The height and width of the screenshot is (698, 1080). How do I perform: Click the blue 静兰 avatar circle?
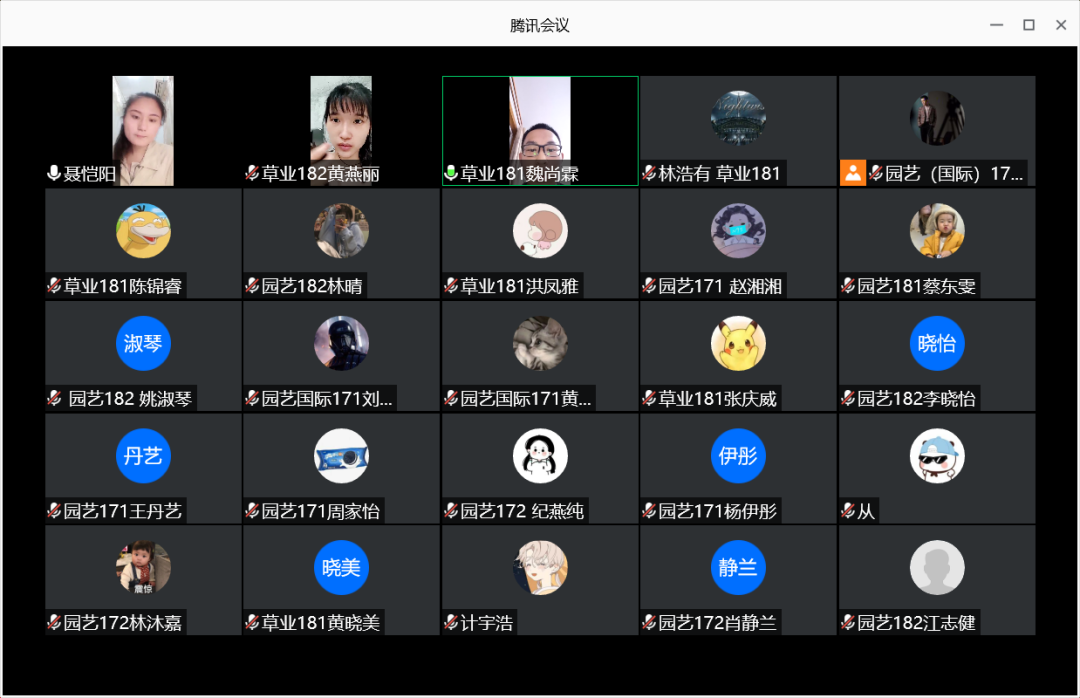(738, 568)
